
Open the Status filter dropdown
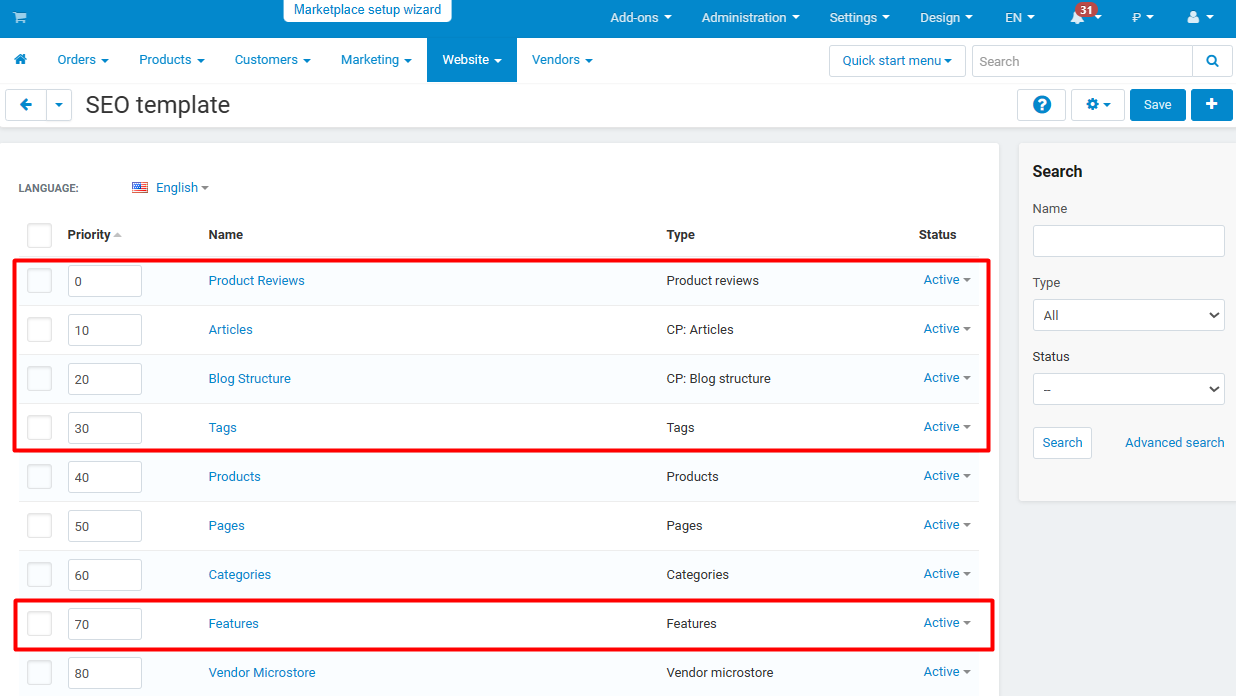(1128, 389)
